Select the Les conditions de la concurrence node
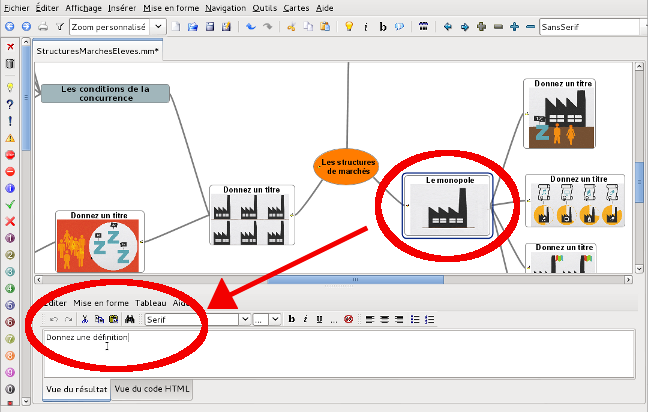The width and height of the screenshot is (648, 412). [x=105, y=93]
